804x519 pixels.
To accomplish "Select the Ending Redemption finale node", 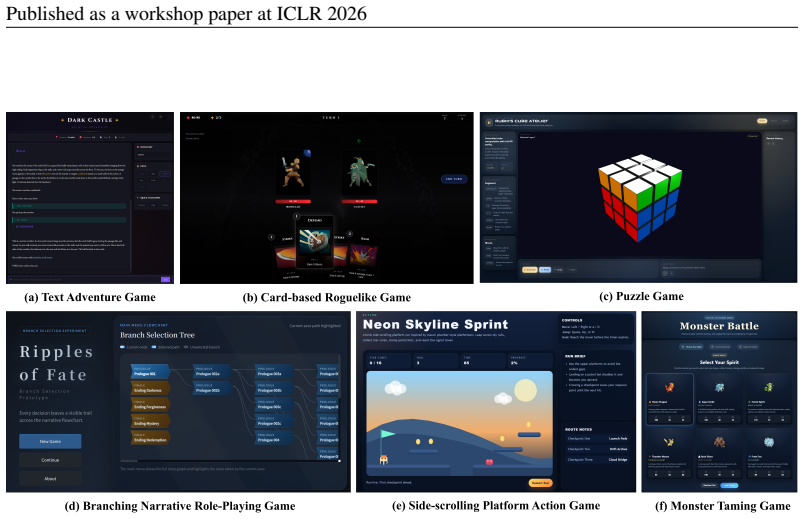I will pyautogui.click(x=151, y=438).
